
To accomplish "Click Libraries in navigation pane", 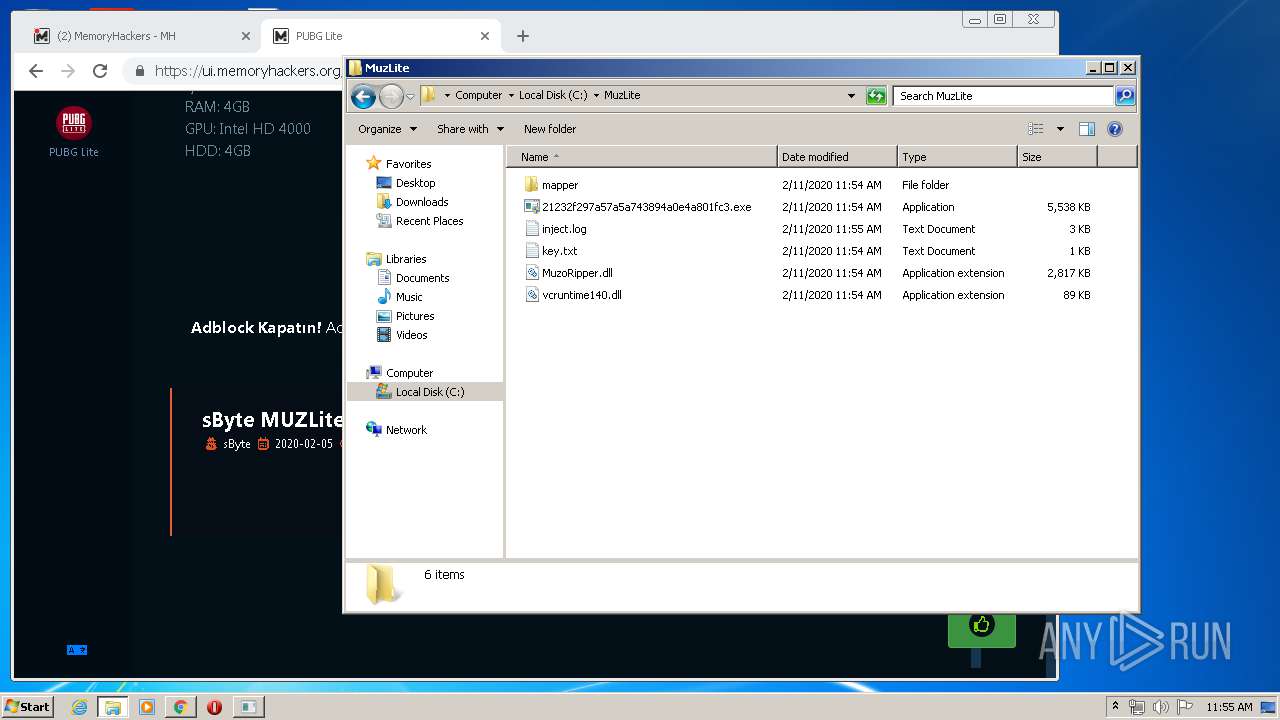I will [406, 259].
